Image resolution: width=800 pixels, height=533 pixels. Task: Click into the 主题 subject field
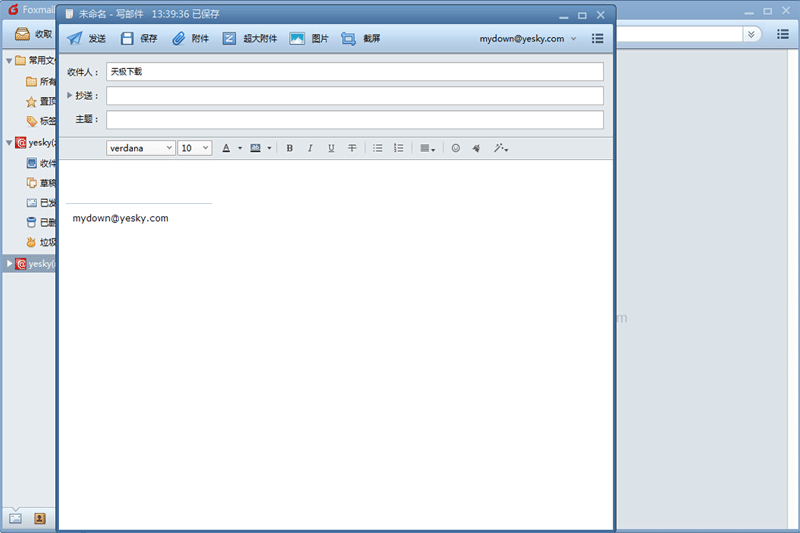point(354,120)
